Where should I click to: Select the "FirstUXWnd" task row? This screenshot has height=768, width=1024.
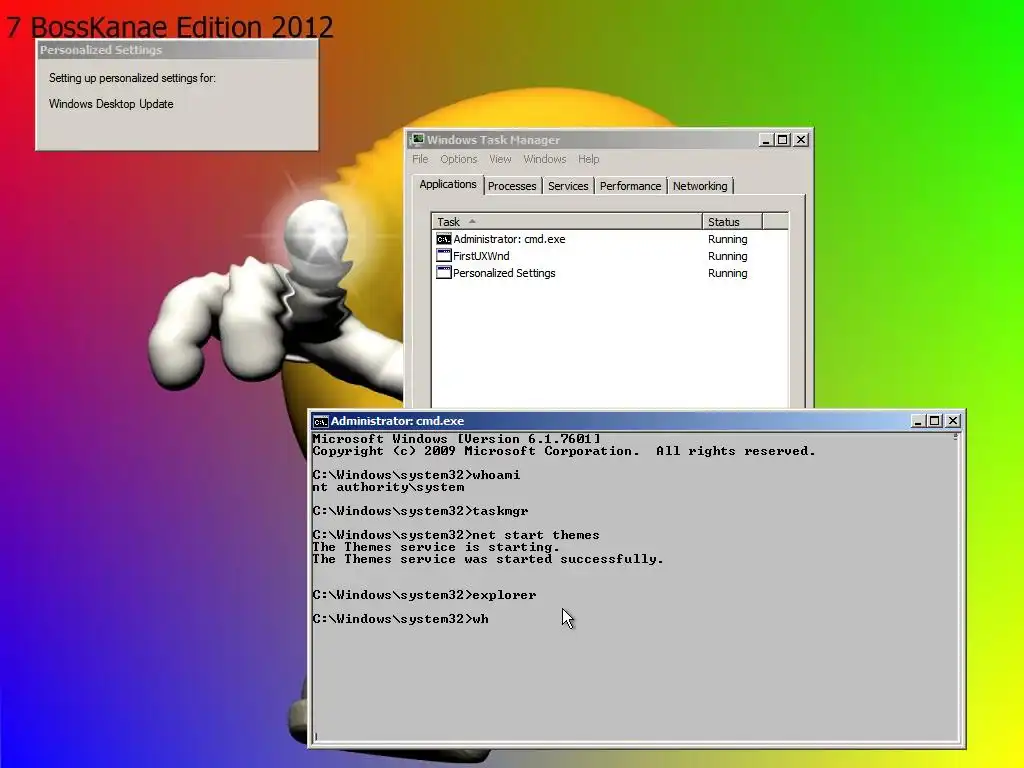pos(610,256)
